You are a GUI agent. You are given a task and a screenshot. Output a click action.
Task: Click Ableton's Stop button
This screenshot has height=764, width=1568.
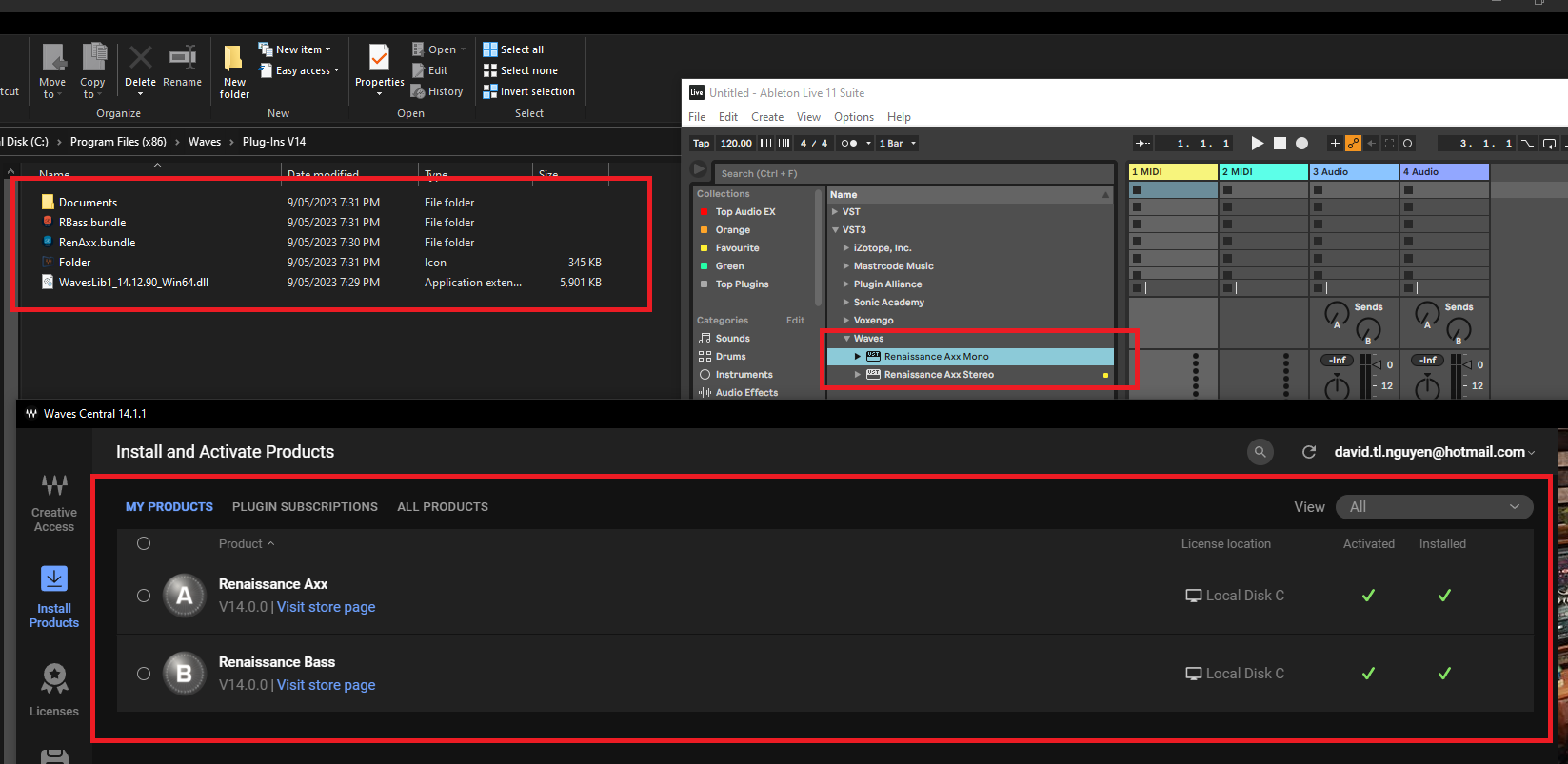tap(1280, 143)
